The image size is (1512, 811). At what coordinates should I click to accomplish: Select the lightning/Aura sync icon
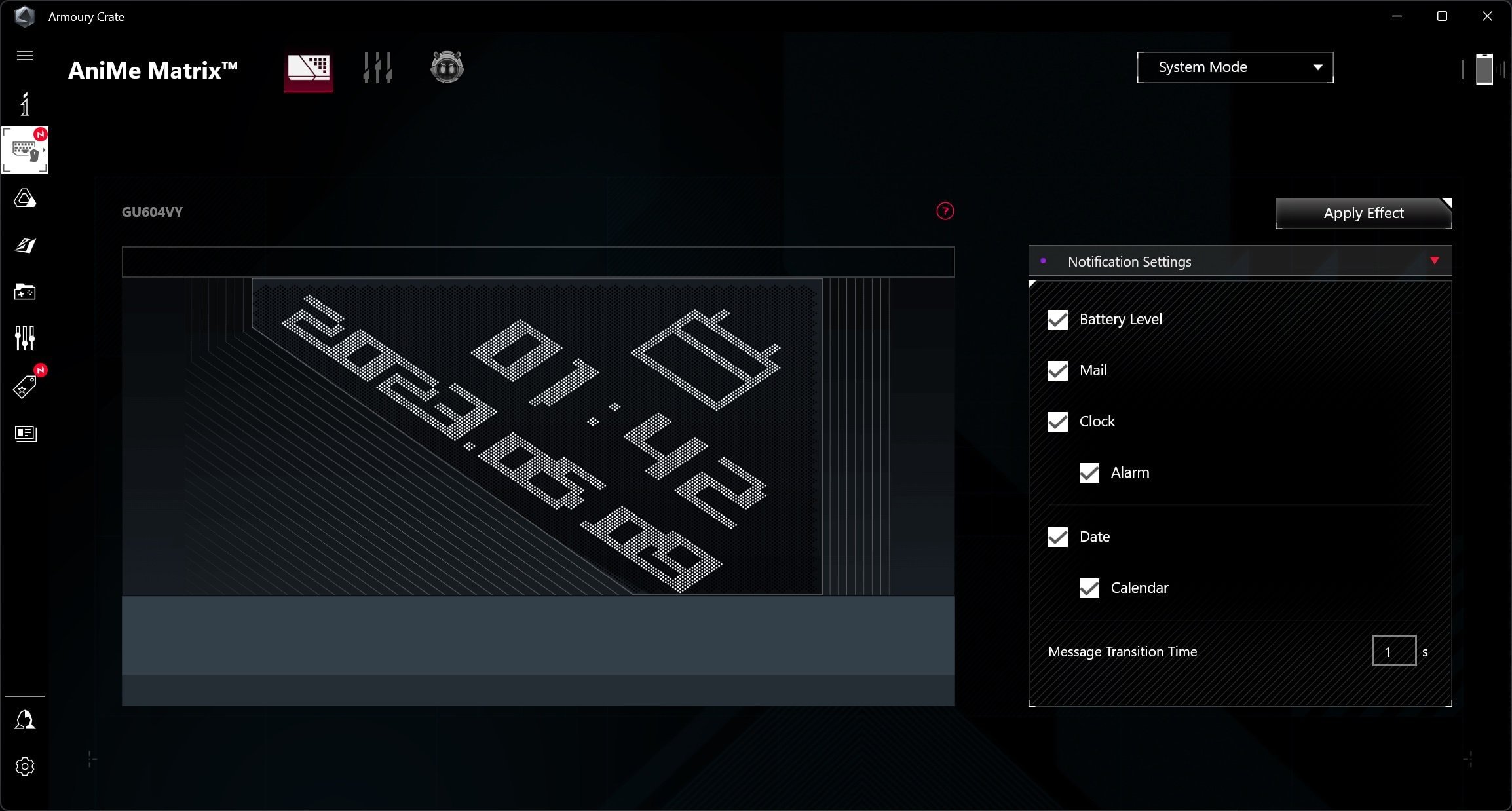coord(25,197)
